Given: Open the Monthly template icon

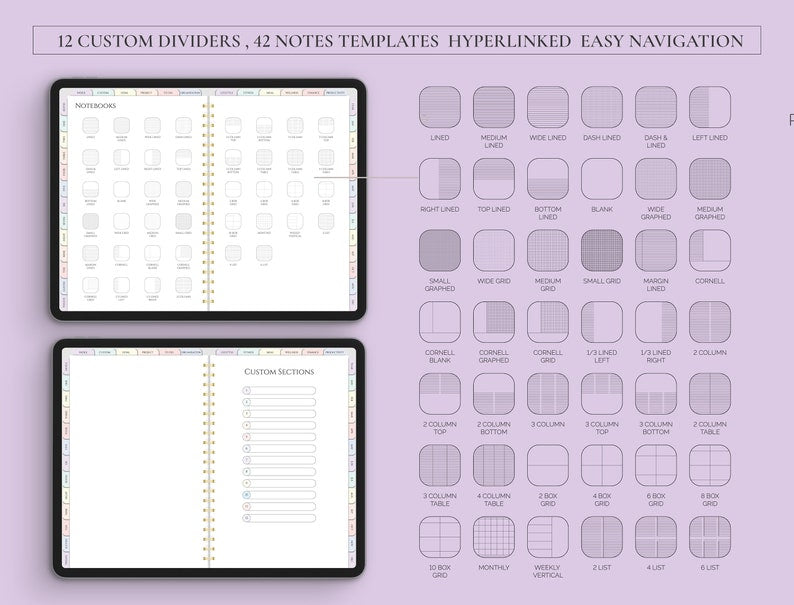Looking at the screenshot, I should tap(494, 537).
